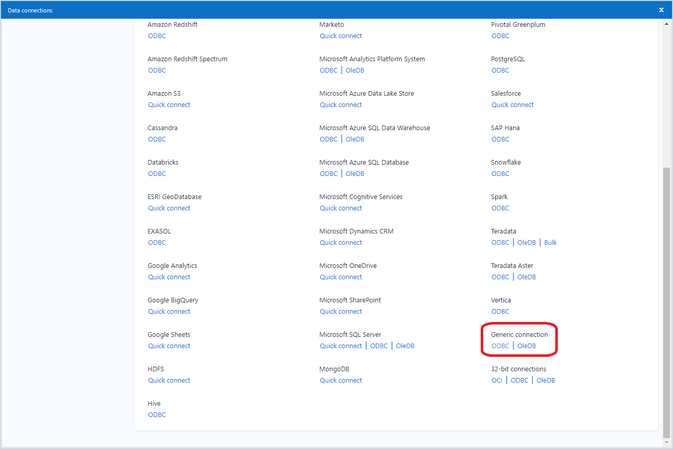The image size is (673, 449).
Task: Click ODBC under Generic connection
Action: click(x=500, y=346)
